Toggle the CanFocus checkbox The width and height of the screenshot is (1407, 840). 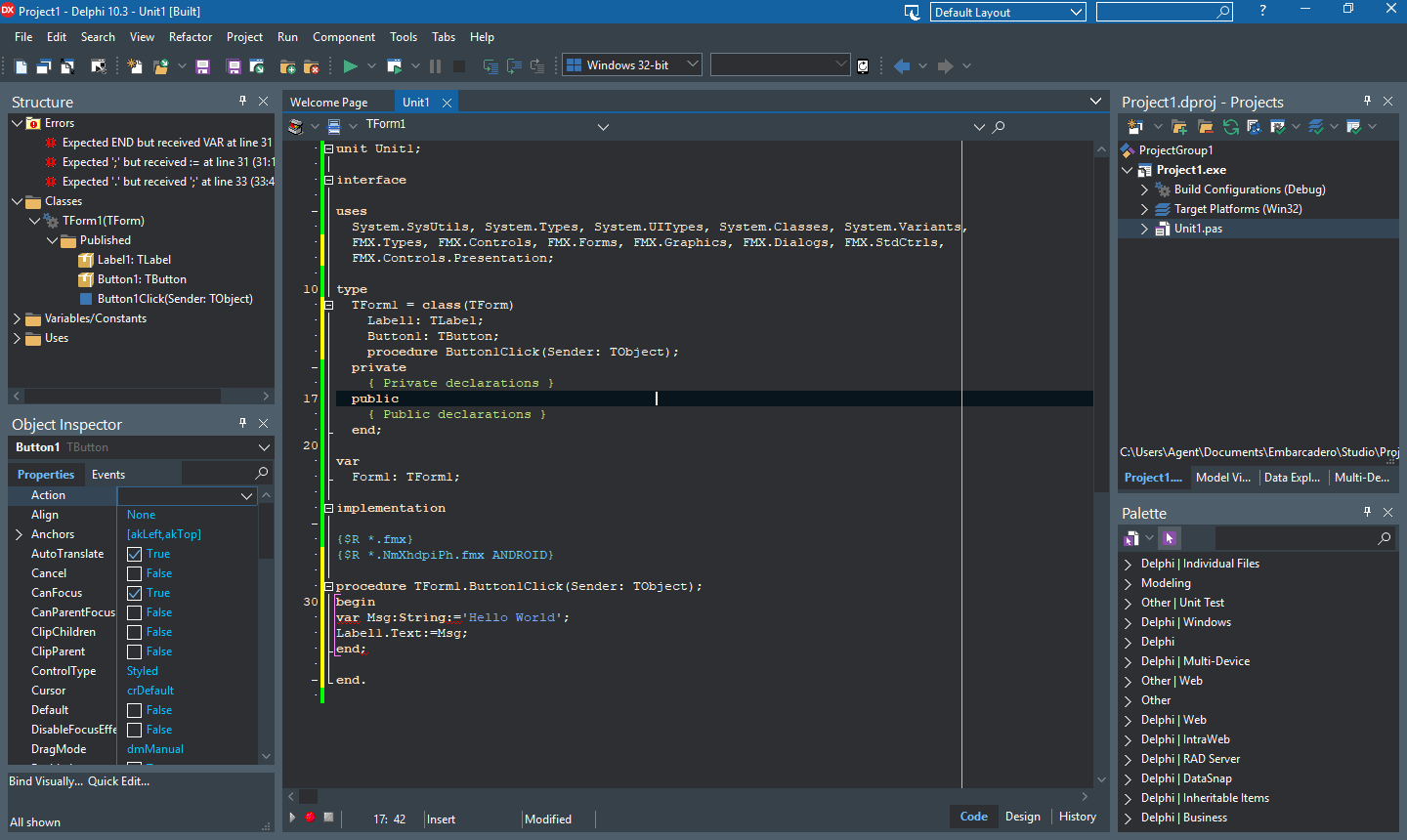pos(135,593)
